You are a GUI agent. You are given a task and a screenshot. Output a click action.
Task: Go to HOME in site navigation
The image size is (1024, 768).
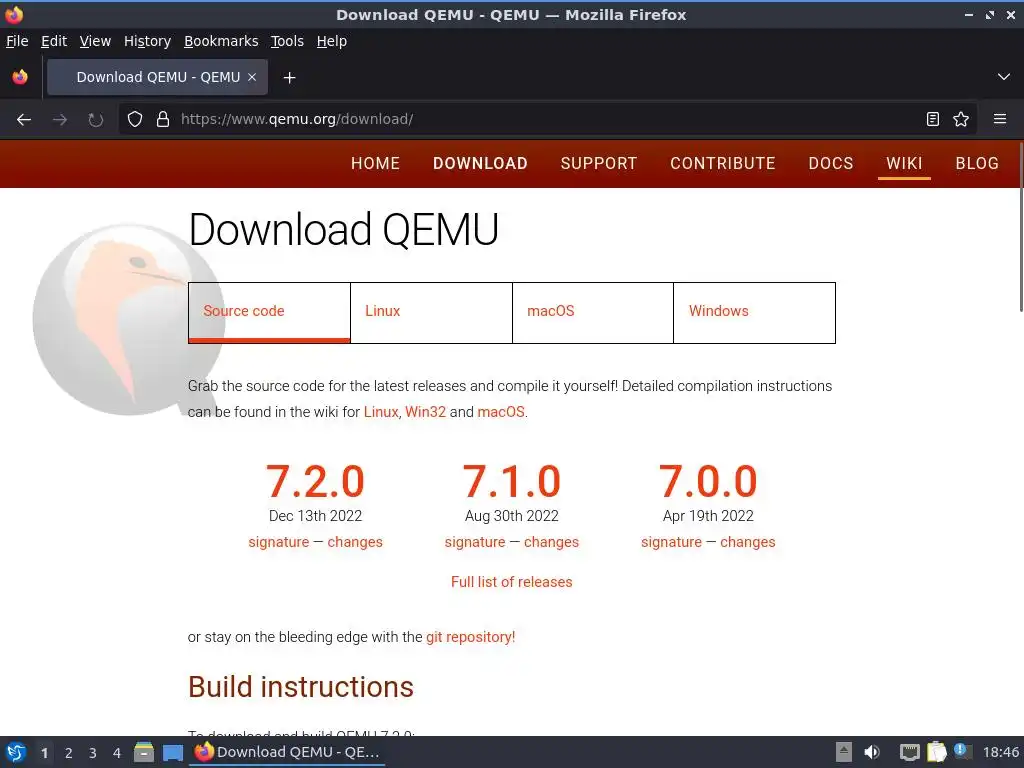click(x=376, y=163)
